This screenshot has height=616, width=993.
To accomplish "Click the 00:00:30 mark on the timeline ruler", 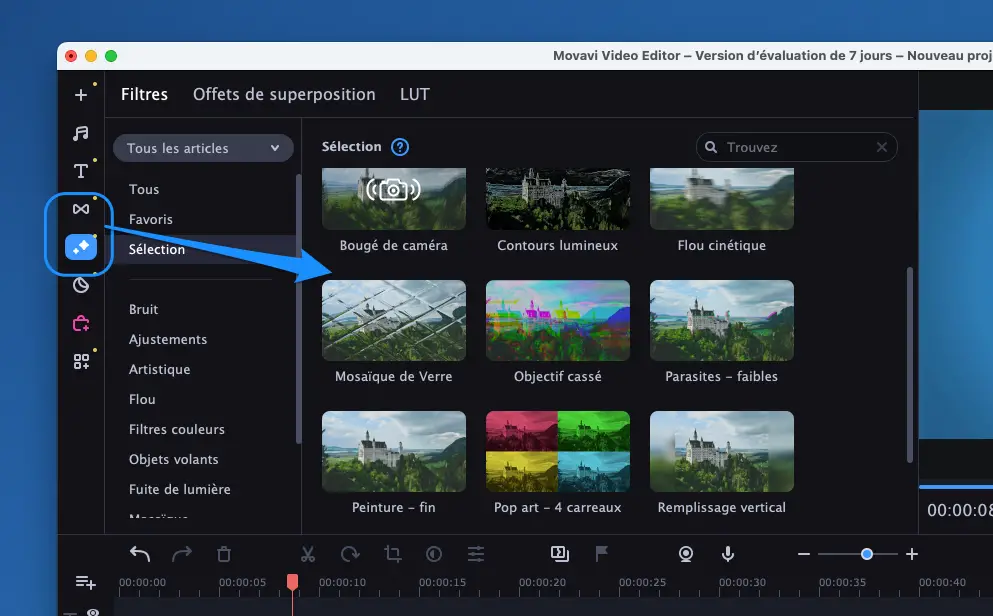I will [x=743, y=582].
